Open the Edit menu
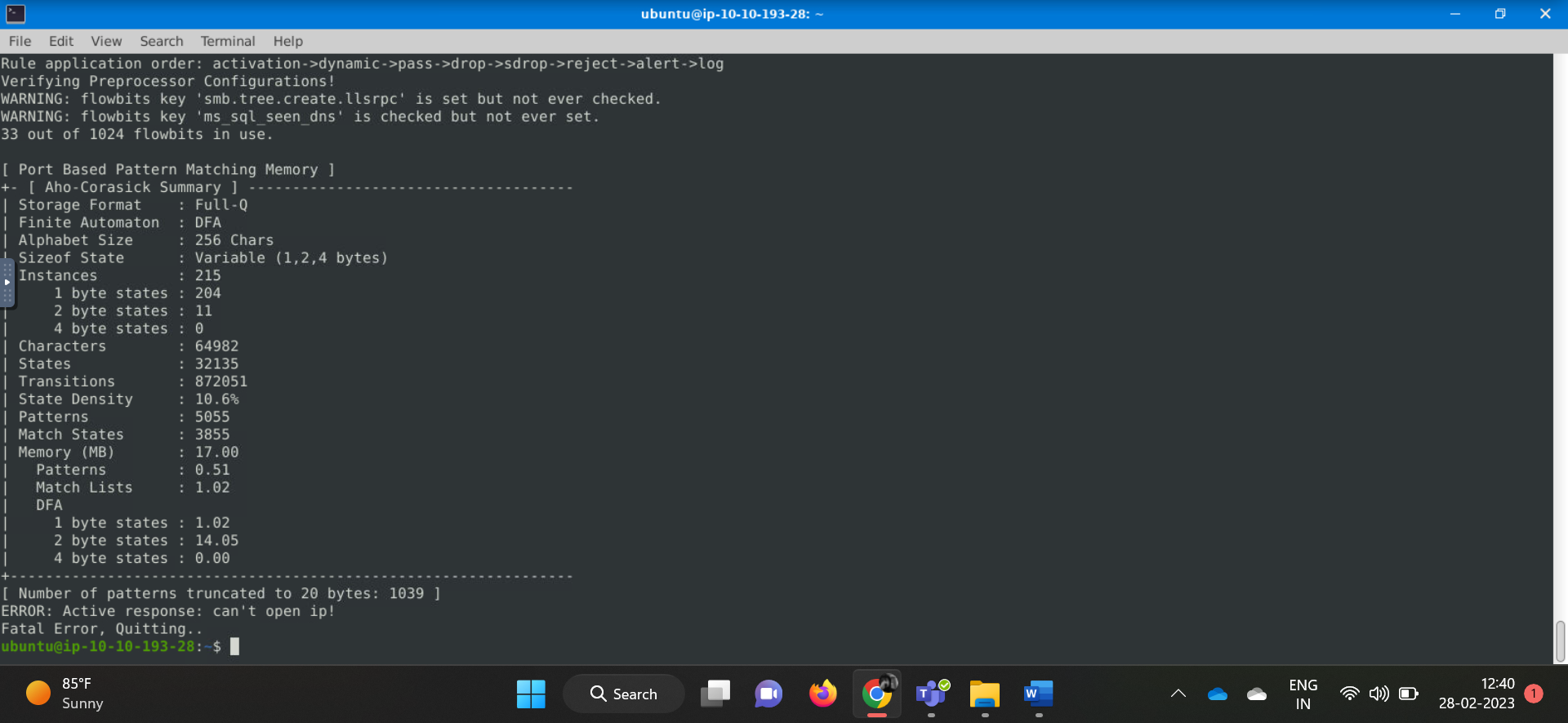The image size is (1568, 723). [60, 41]
